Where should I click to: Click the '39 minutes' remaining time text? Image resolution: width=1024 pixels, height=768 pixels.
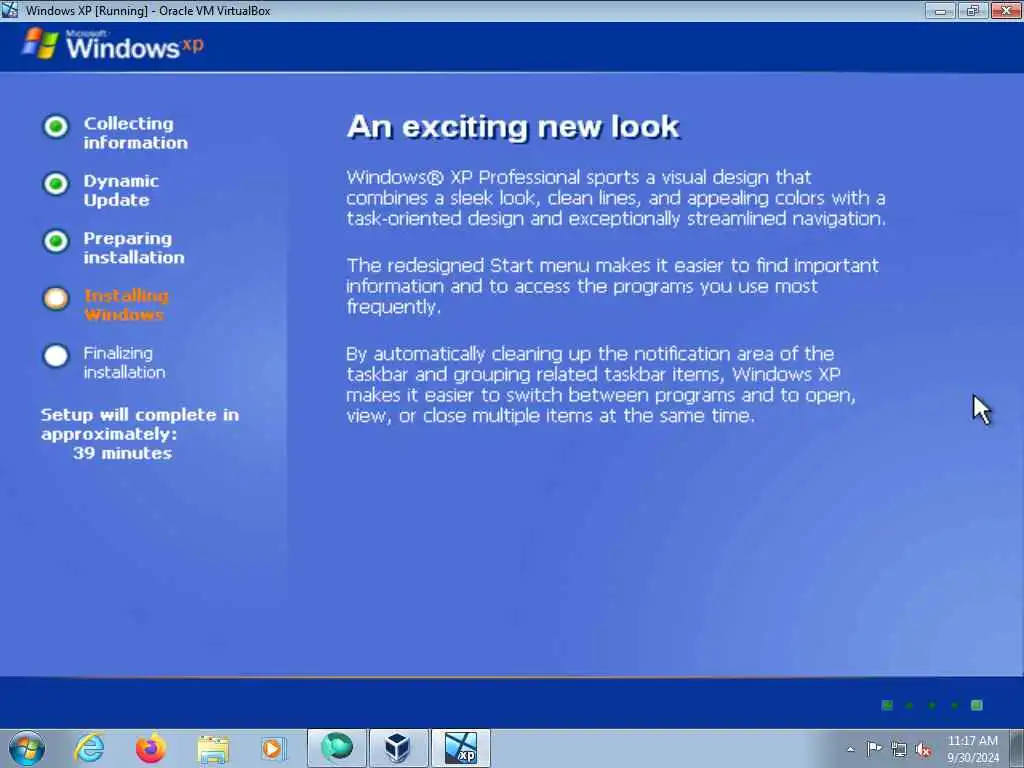(x=122, y=453)
